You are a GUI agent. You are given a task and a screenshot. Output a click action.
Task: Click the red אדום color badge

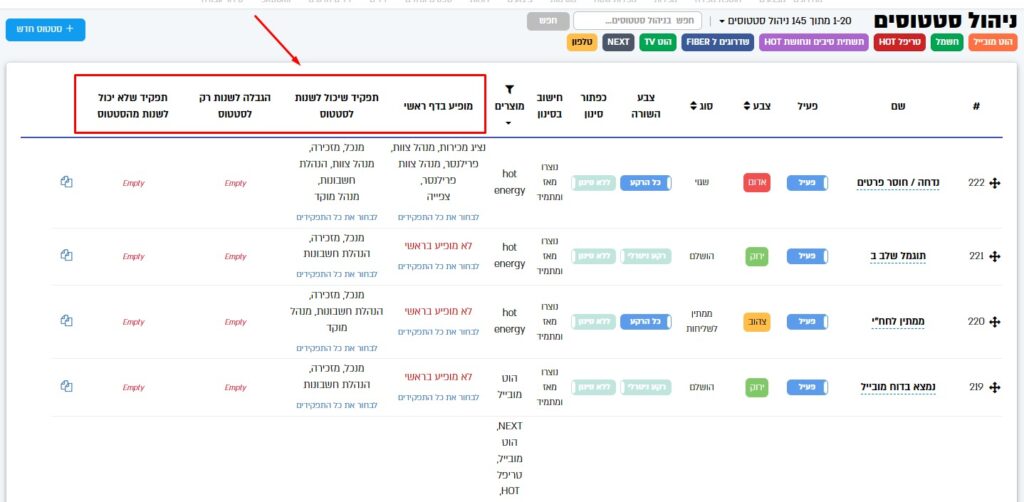coord(757,183)
